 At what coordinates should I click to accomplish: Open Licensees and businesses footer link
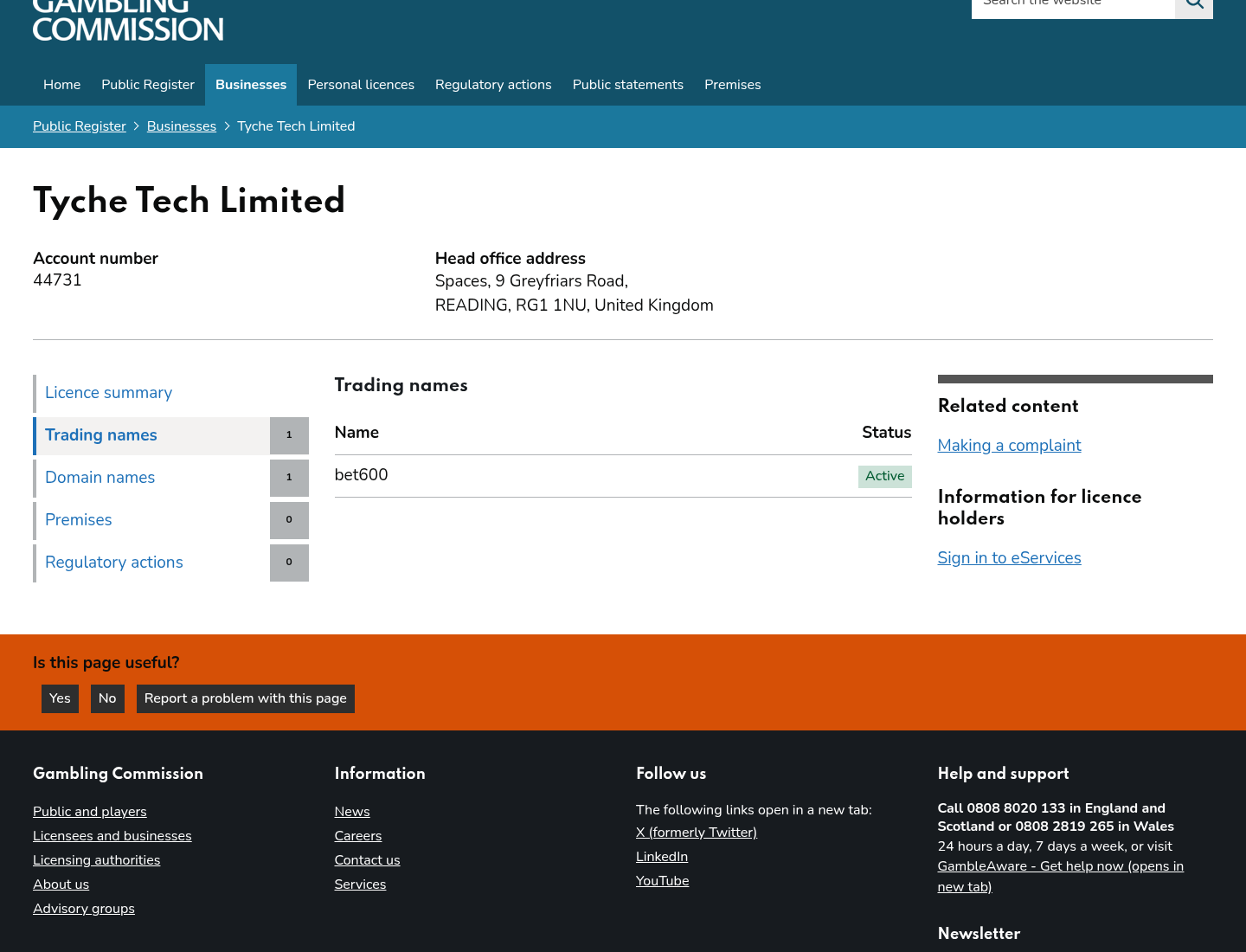pos(112,836)
